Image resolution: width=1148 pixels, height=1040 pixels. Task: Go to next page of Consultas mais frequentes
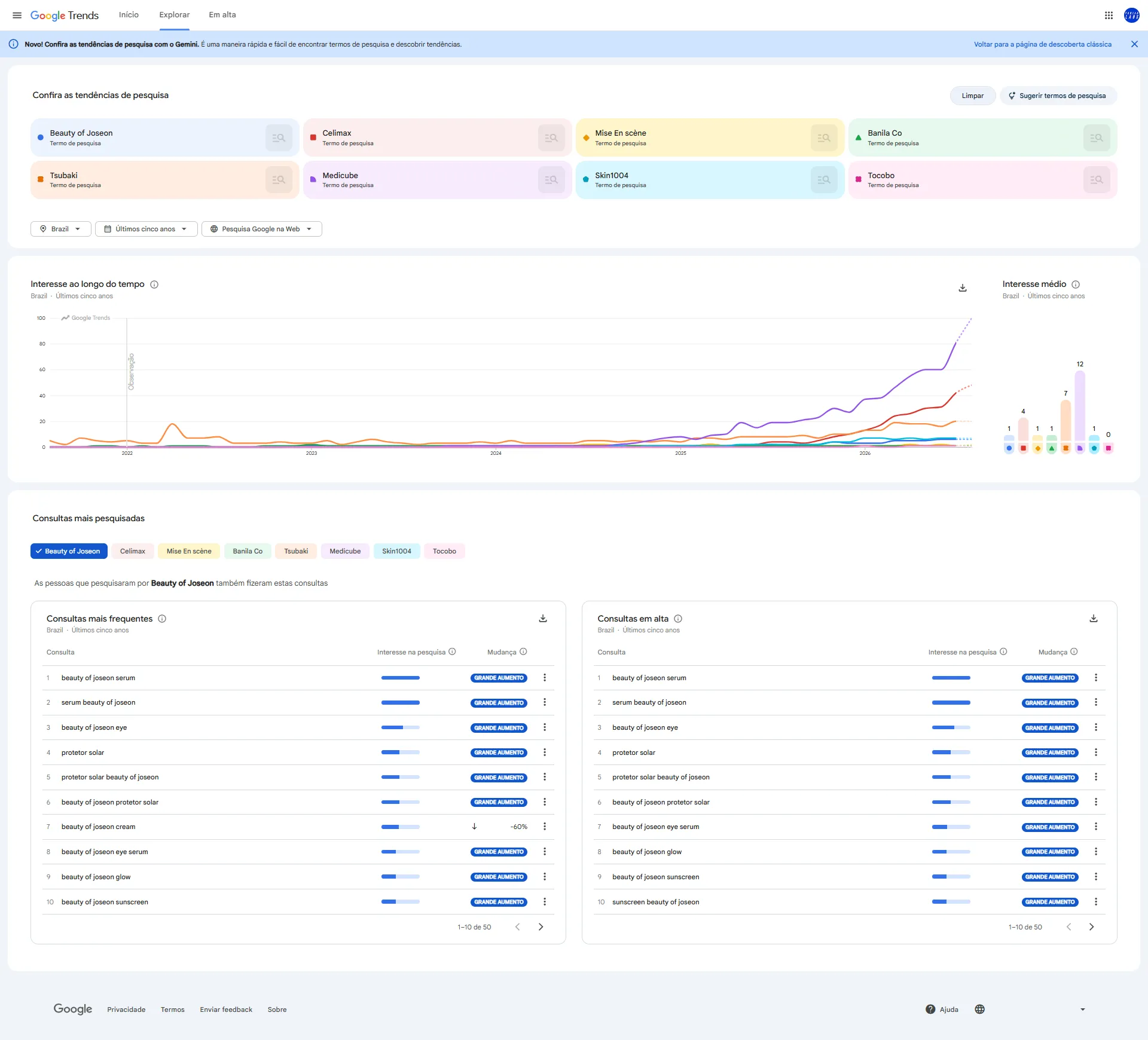coord(541,927)
